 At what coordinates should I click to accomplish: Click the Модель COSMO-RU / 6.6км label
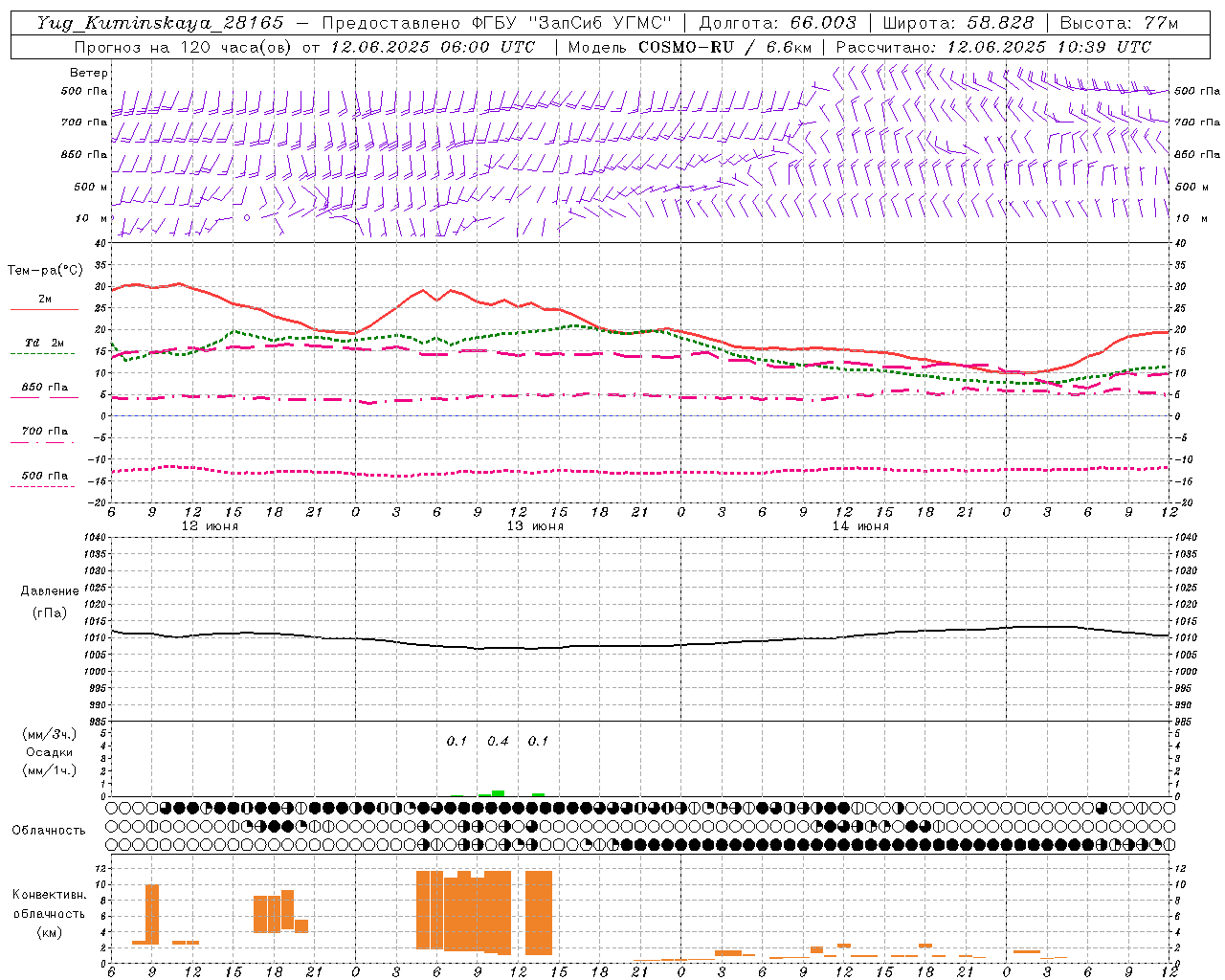[689, 47]
